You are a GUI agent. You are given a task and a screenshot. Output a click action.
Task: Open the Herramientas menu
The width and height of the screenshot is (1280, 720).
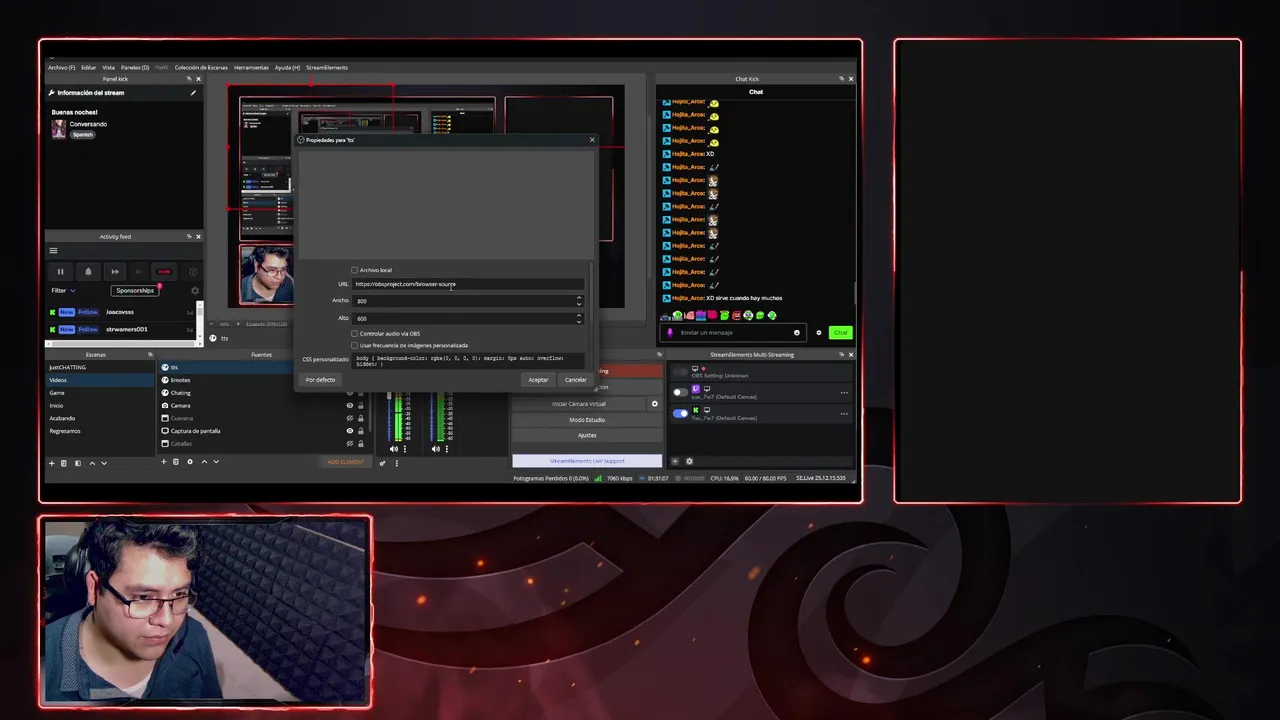[251, 67]
